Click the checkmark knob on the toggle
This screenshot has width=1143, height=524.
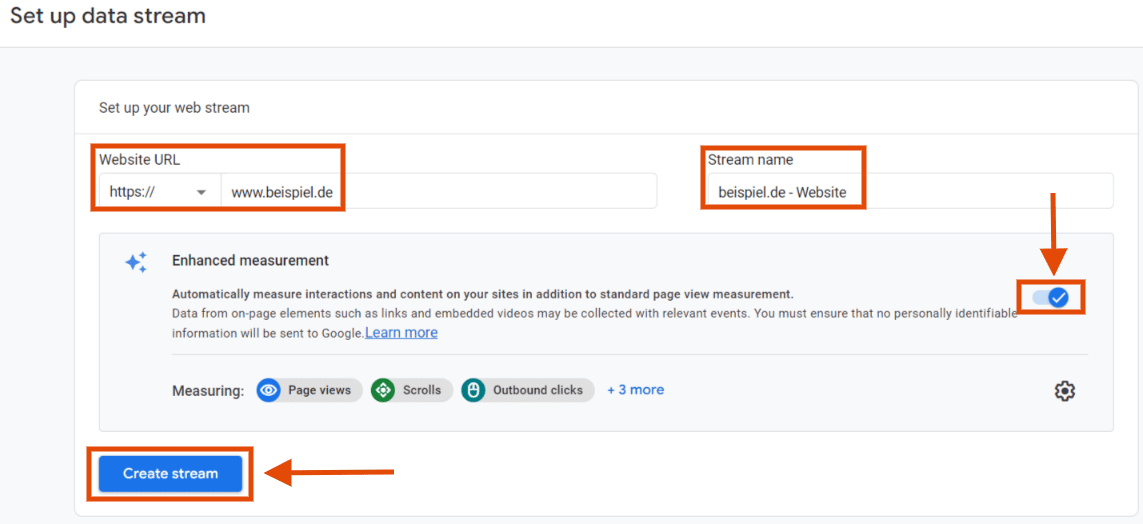(x=1058, y=297)
